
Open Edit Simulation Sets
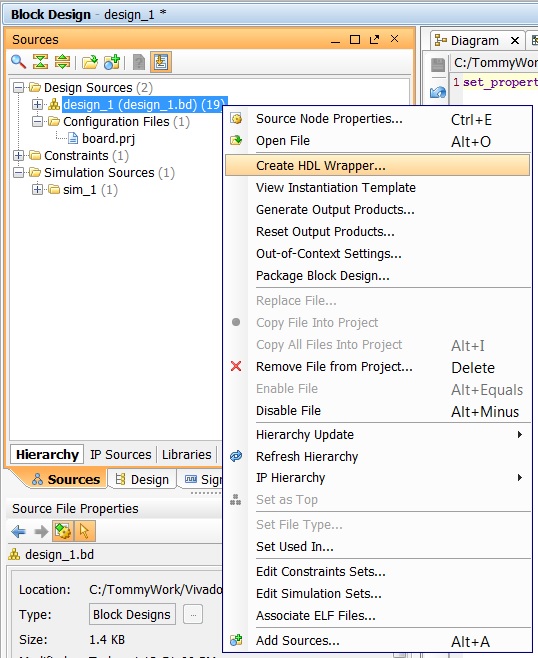click(x=378, y=594)
